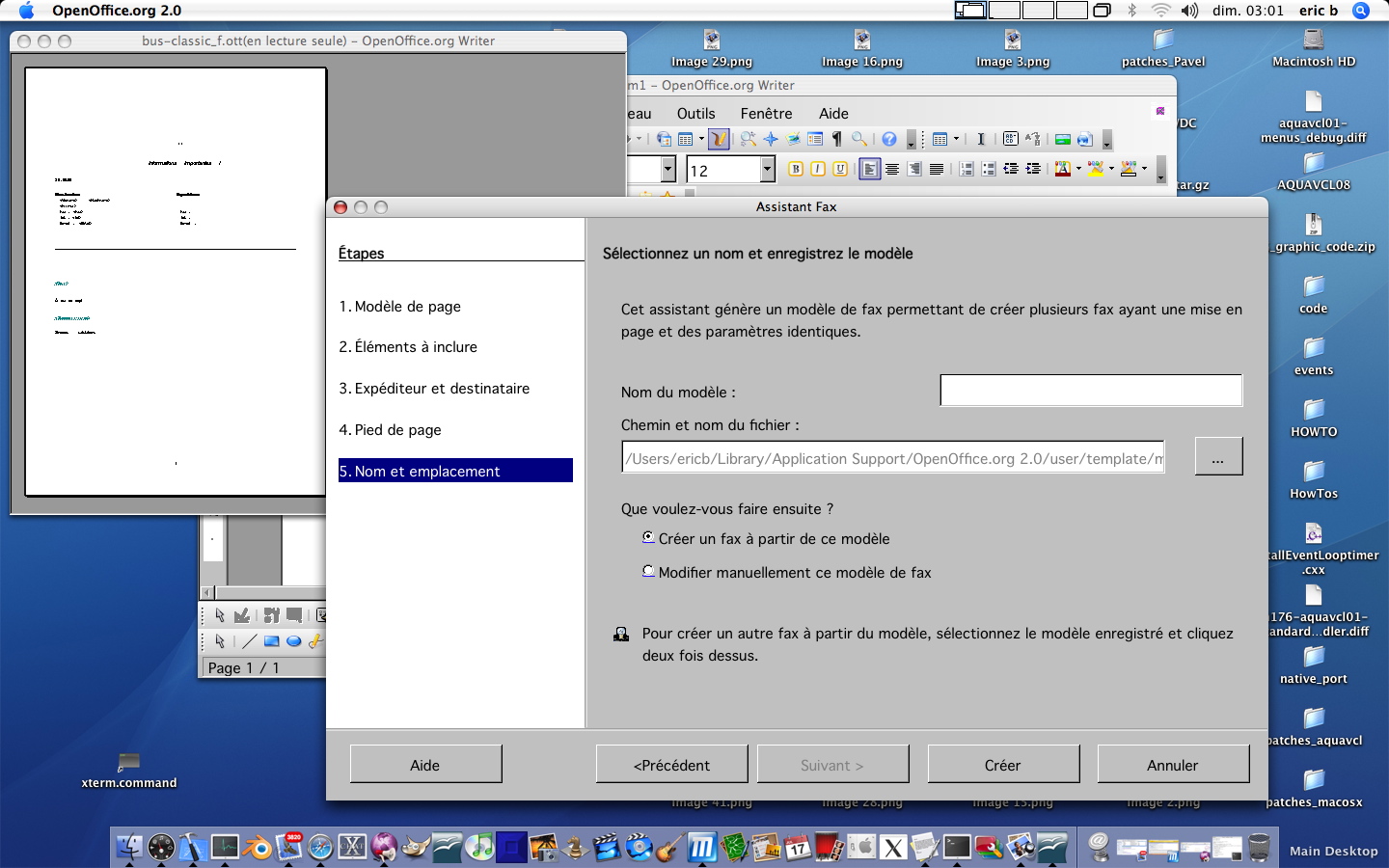This screenshot has height=868, width=1389.
Task: Expand the formatting toolbar overflow arrow
Action: [1160, 170]
